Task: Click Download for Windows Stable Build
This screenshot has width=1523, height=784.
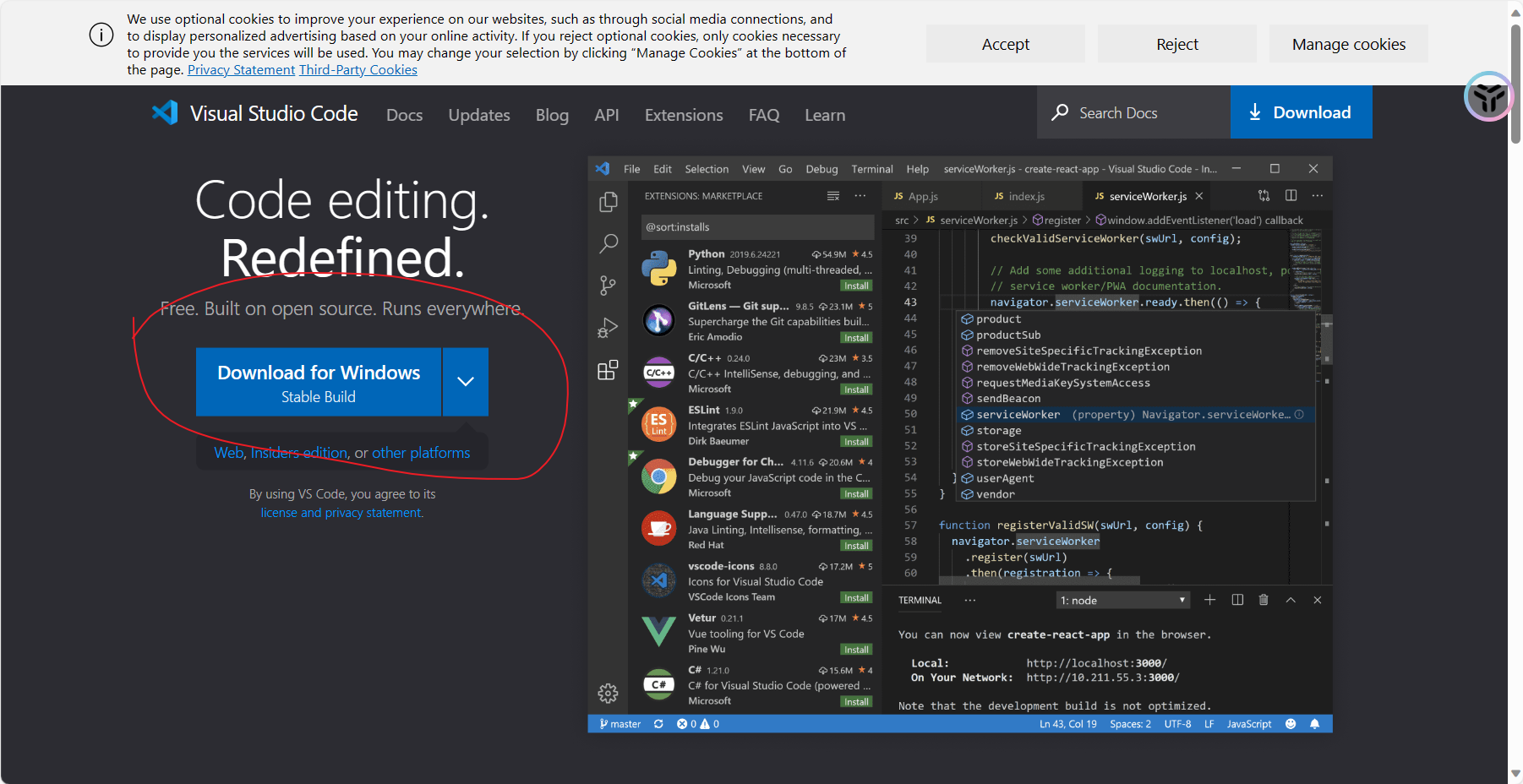Action: coord(319,382)
